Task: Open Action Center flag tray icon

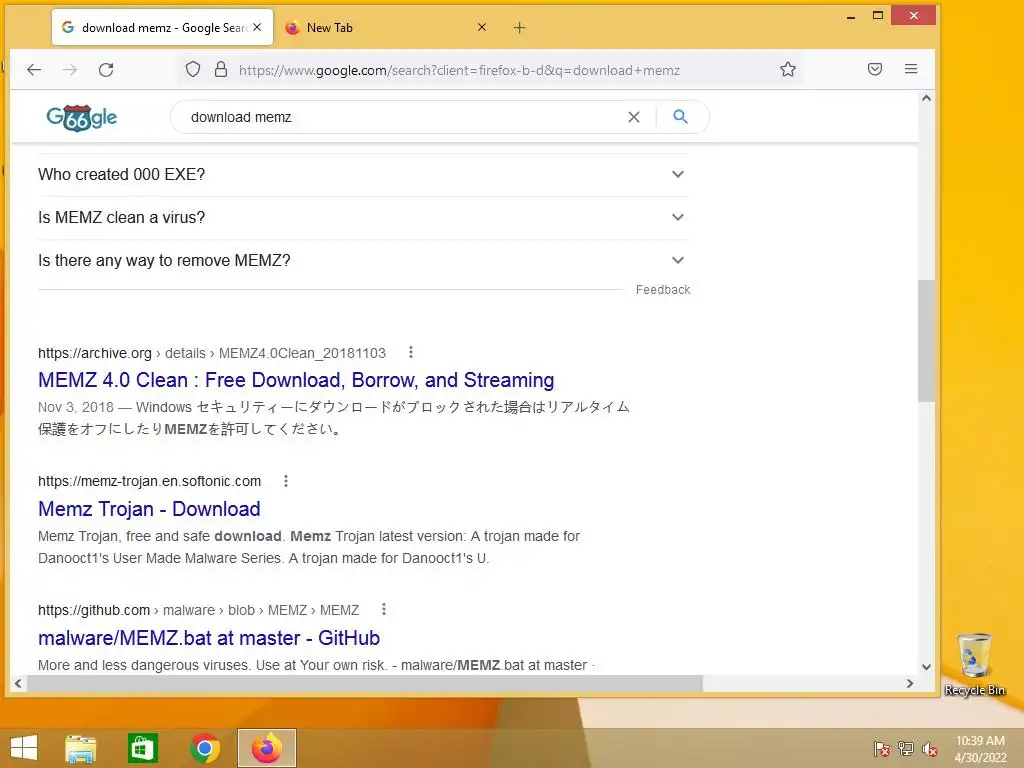Action: [x=881, y=748]
